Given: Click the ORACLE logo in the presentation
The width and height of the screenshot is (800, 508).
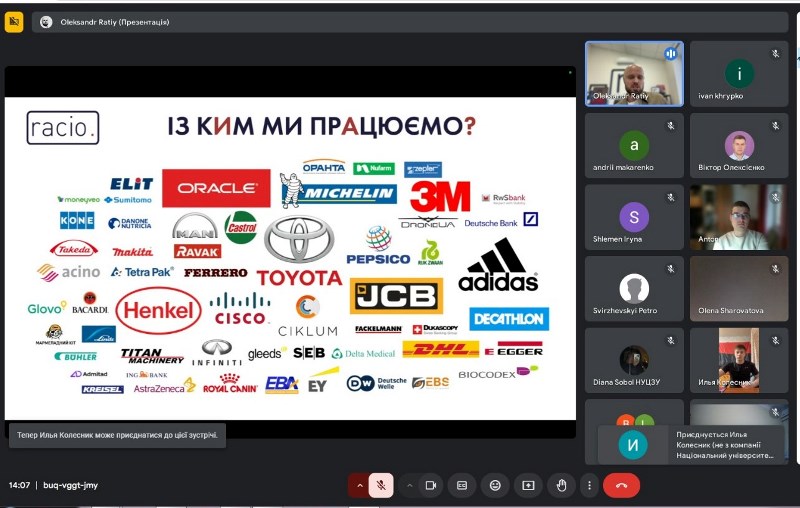Looking at the screenshot, I should (216, 188).
